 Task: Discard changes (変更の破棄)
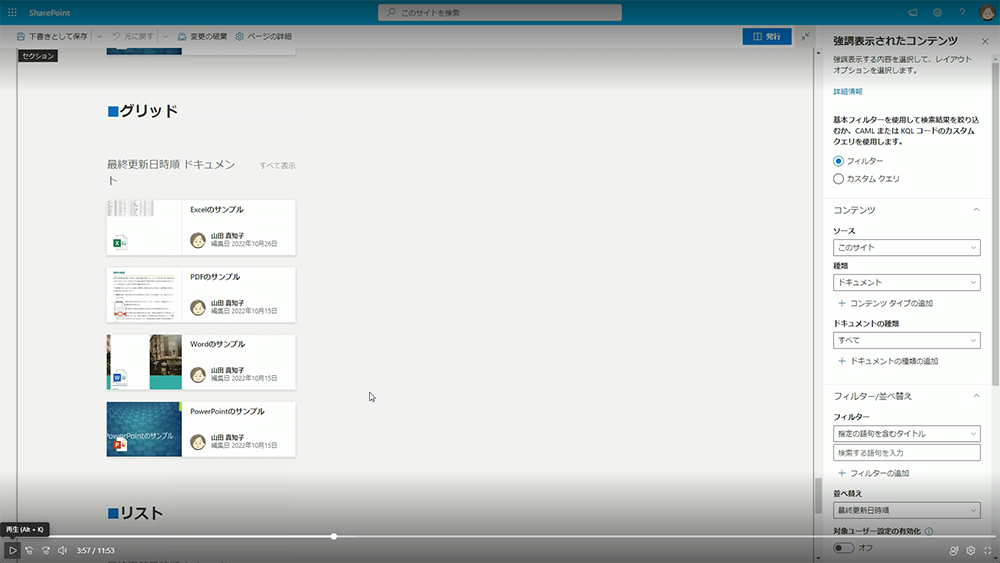[202, 36]
